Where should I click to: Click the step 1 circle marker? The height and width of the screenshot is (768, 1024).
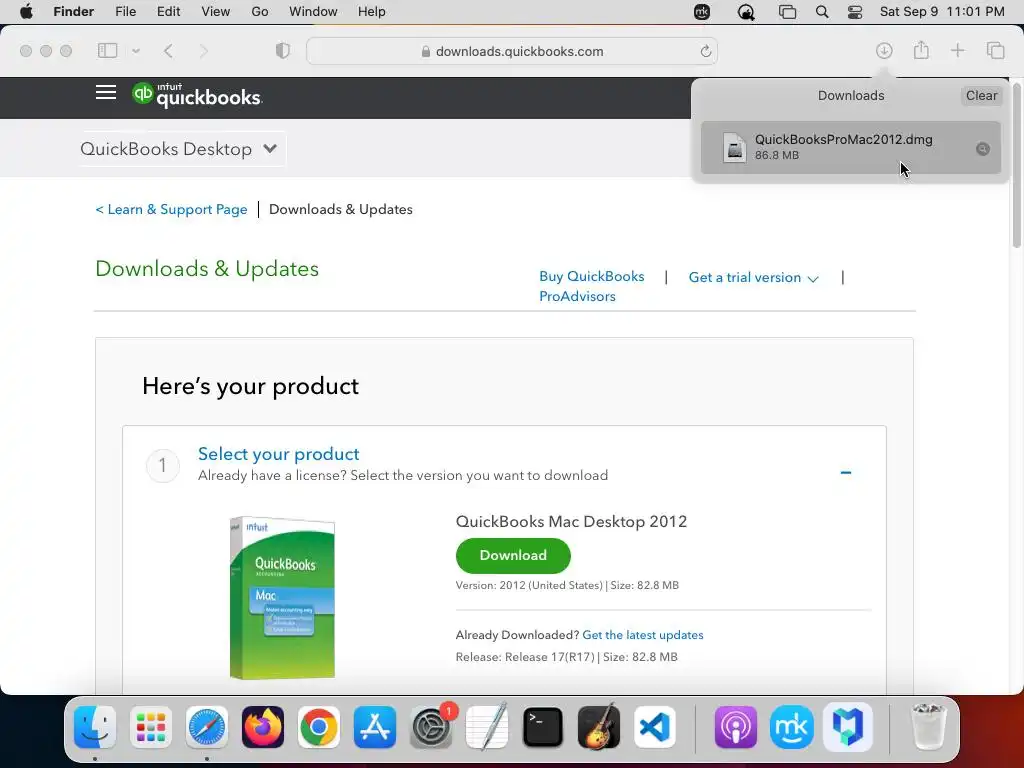click(163, 466)
